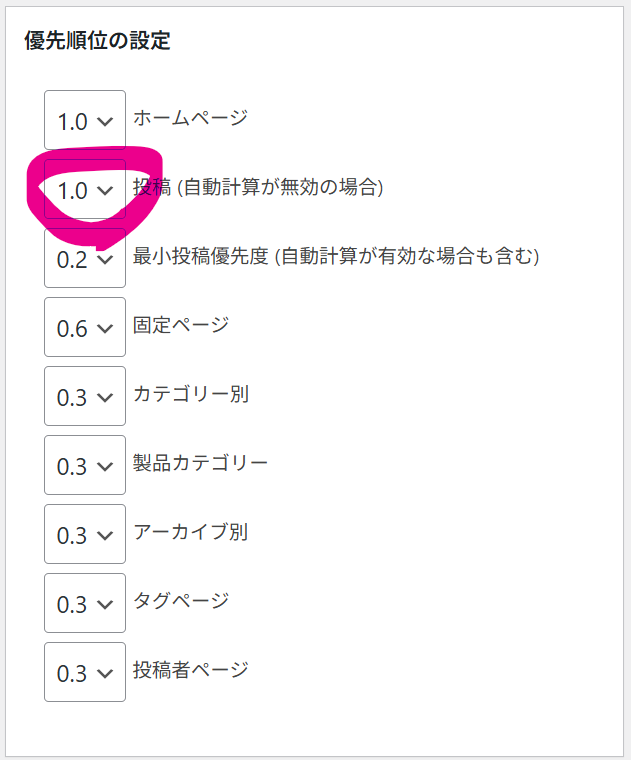Click the 優先順位の設定 section heading
631x760 pixels.
tap(97, 41)
